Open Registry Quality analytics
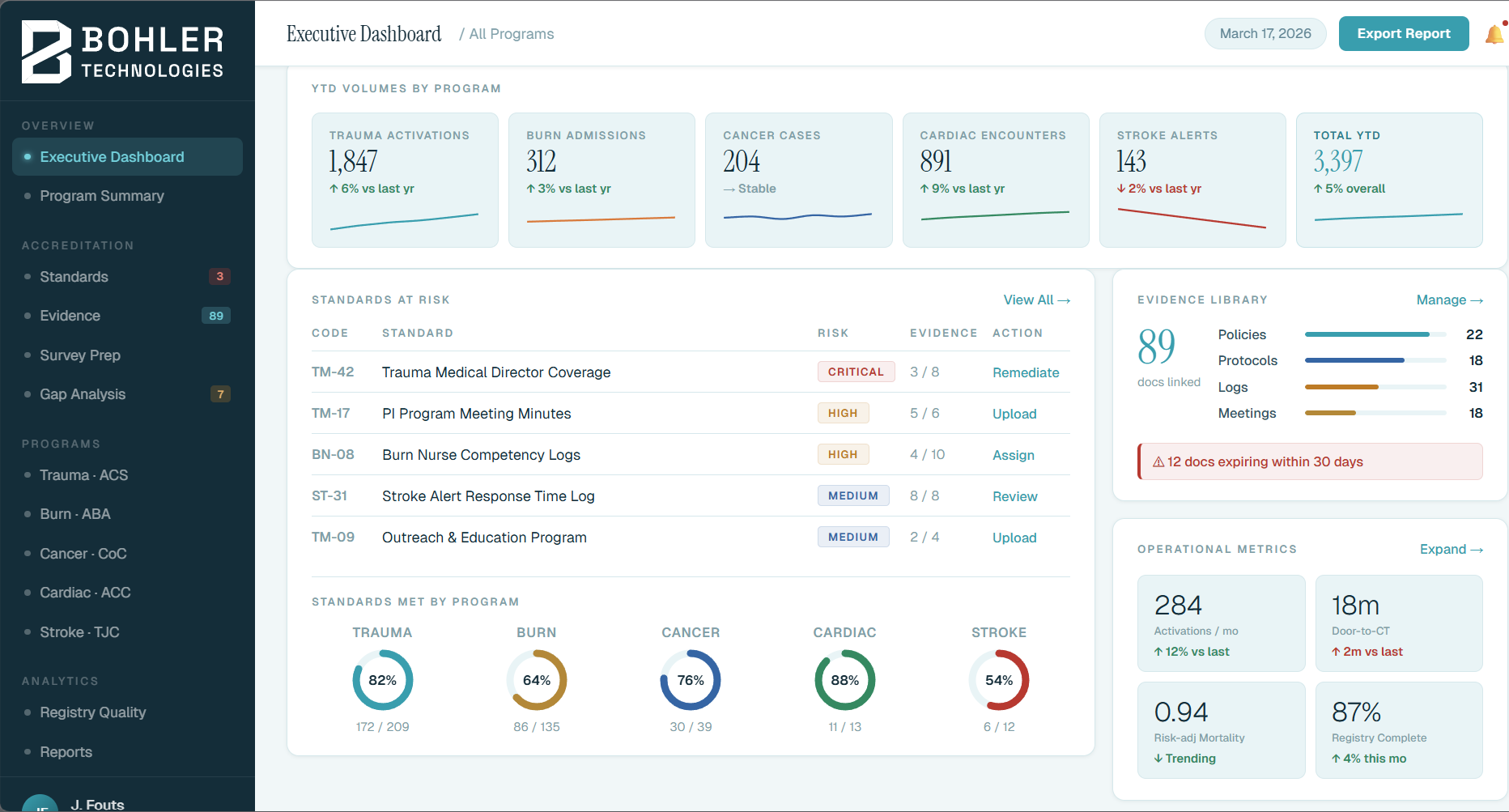 tap(127, 712)
